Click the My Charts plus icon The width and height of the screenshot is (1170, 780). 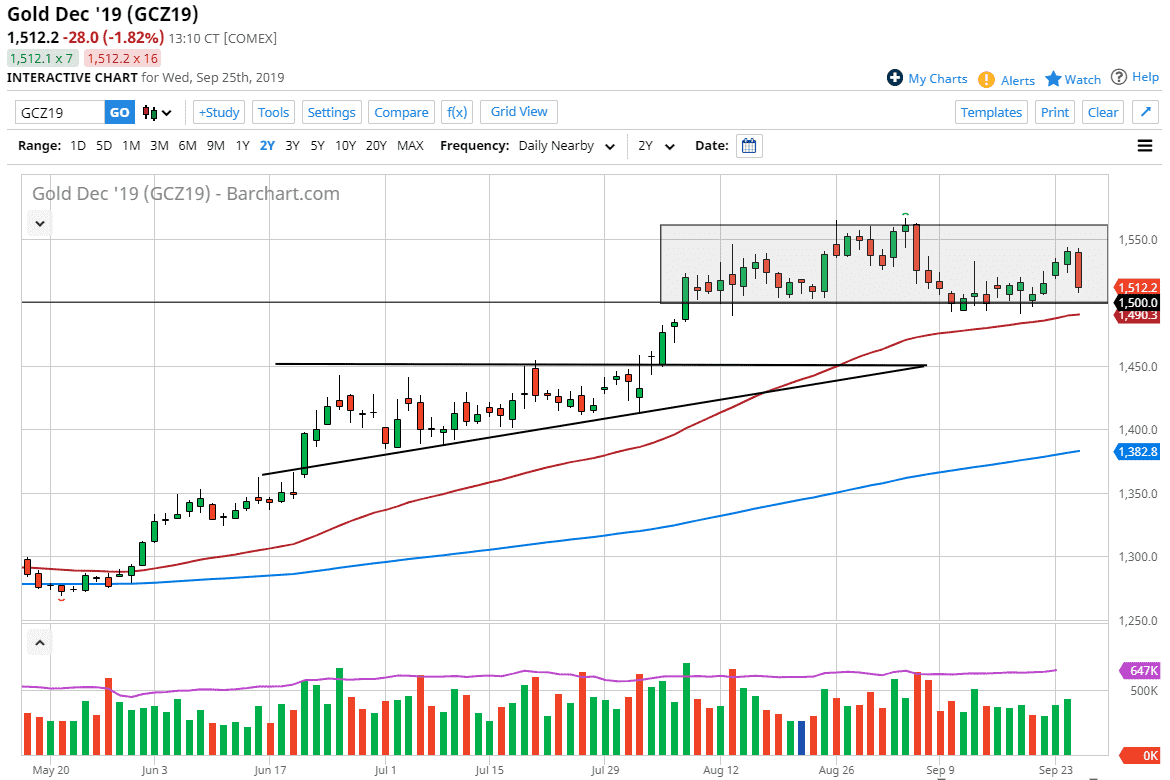(x=895, y=78)
